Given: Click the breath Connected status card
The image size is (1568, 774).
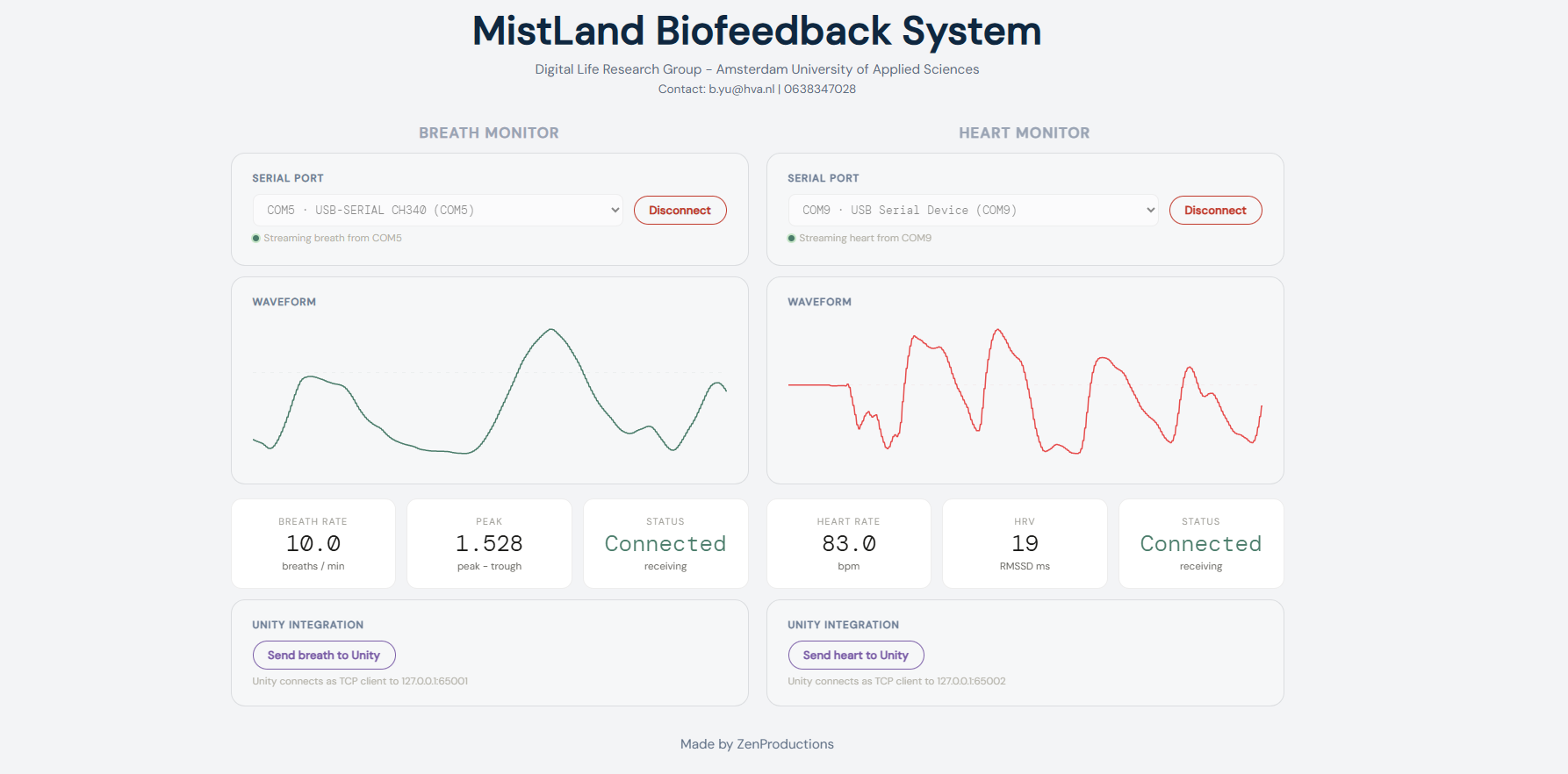Looking at the screenshot, I should [x=665, y=544].
